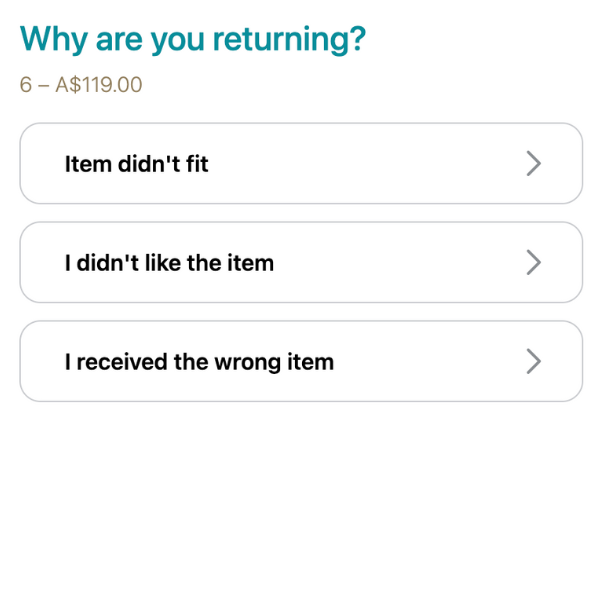This screenshot has width=600, height=600.
Task: Tap the "I received the wrong item" label text
Action: click(199, 362)
